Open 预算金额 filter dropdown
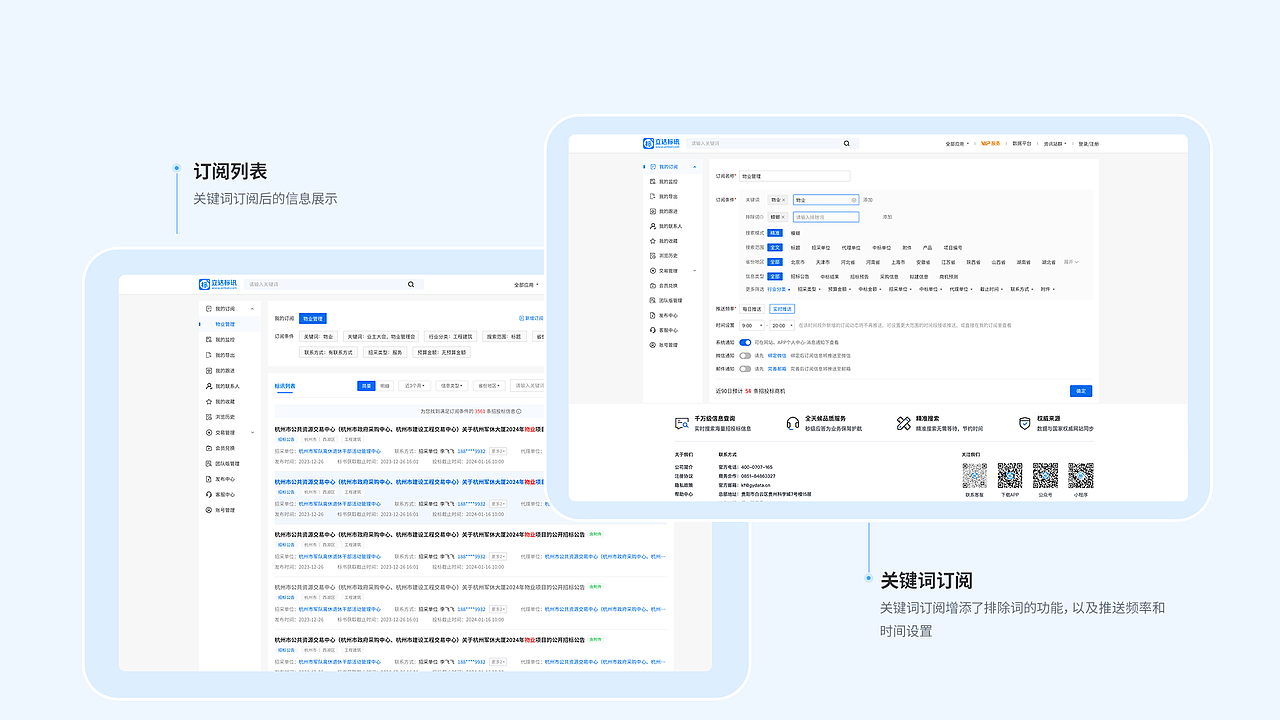This screenshot has width=1280, height=720. (x=840, y=289)
